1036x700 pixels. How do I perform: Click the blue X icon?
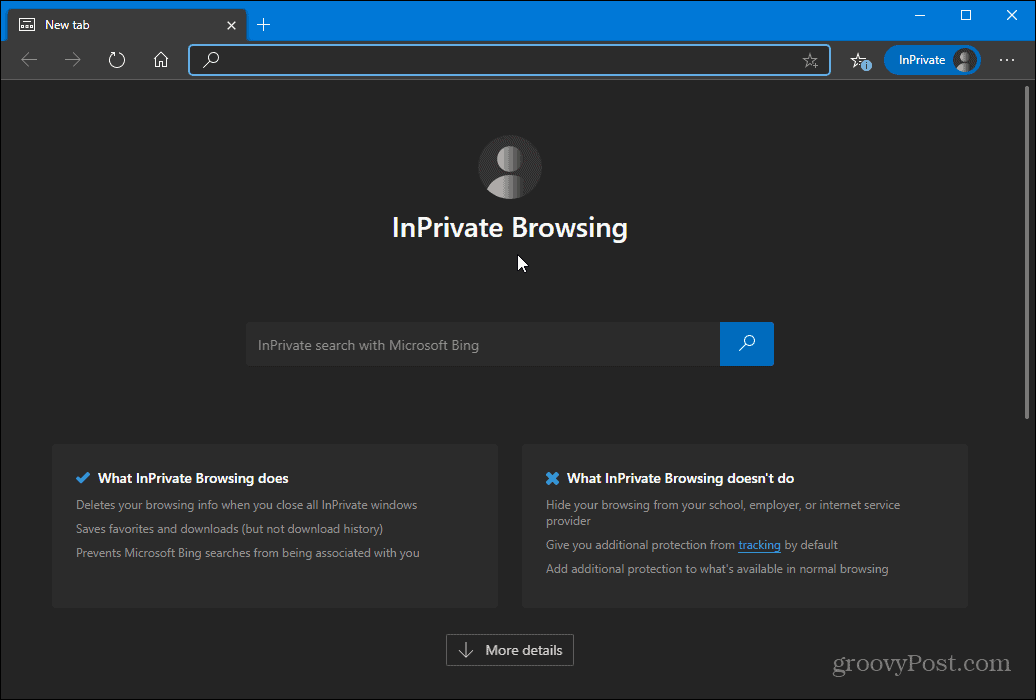coord(552,478)
